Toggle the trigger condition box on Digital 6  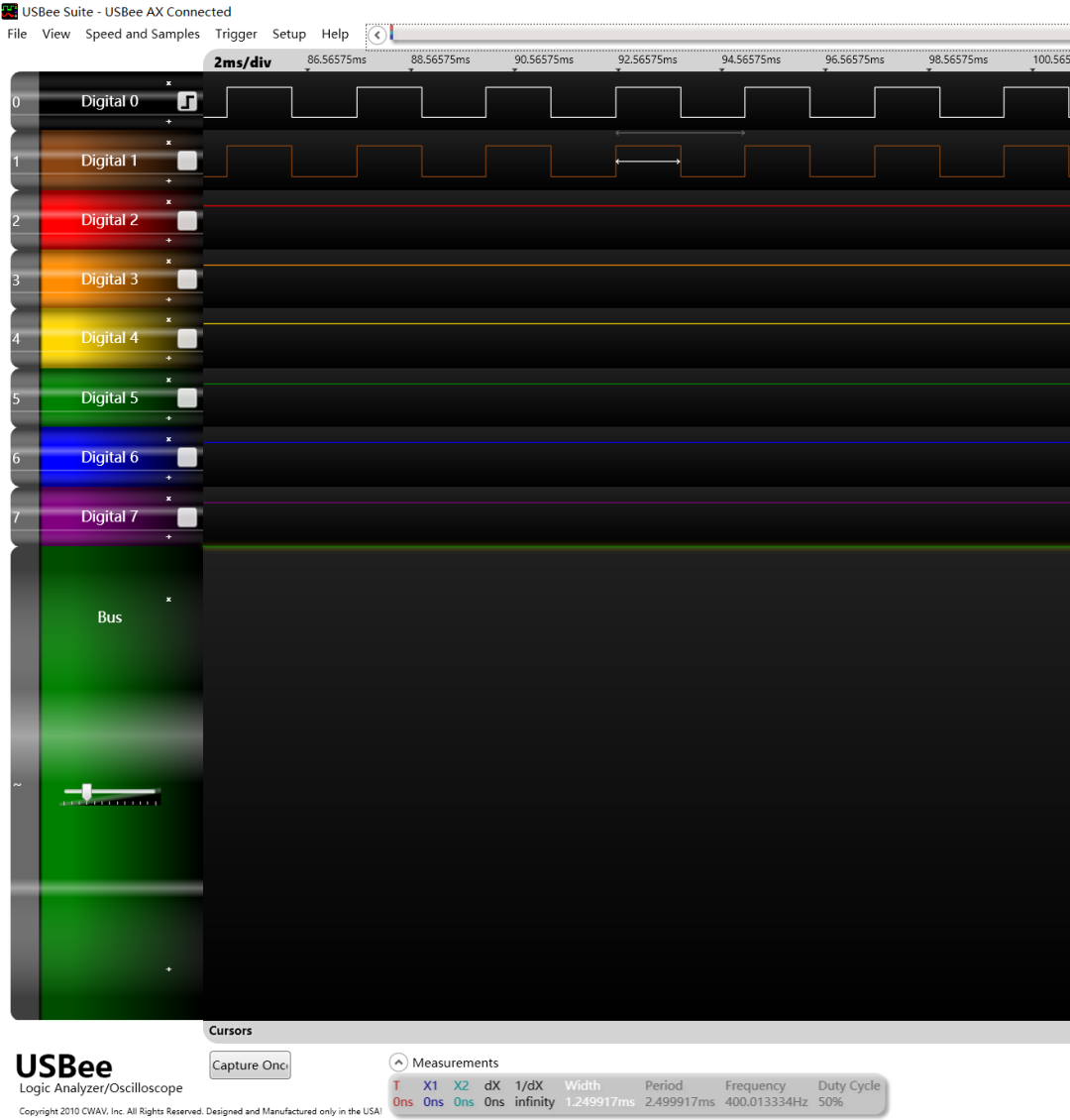(187, 457)
